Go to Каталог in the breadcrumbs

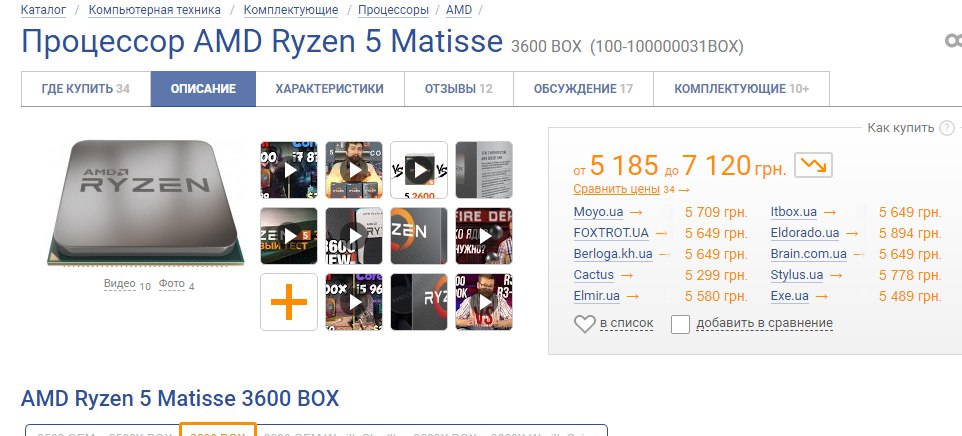click(x=44, y=10)
